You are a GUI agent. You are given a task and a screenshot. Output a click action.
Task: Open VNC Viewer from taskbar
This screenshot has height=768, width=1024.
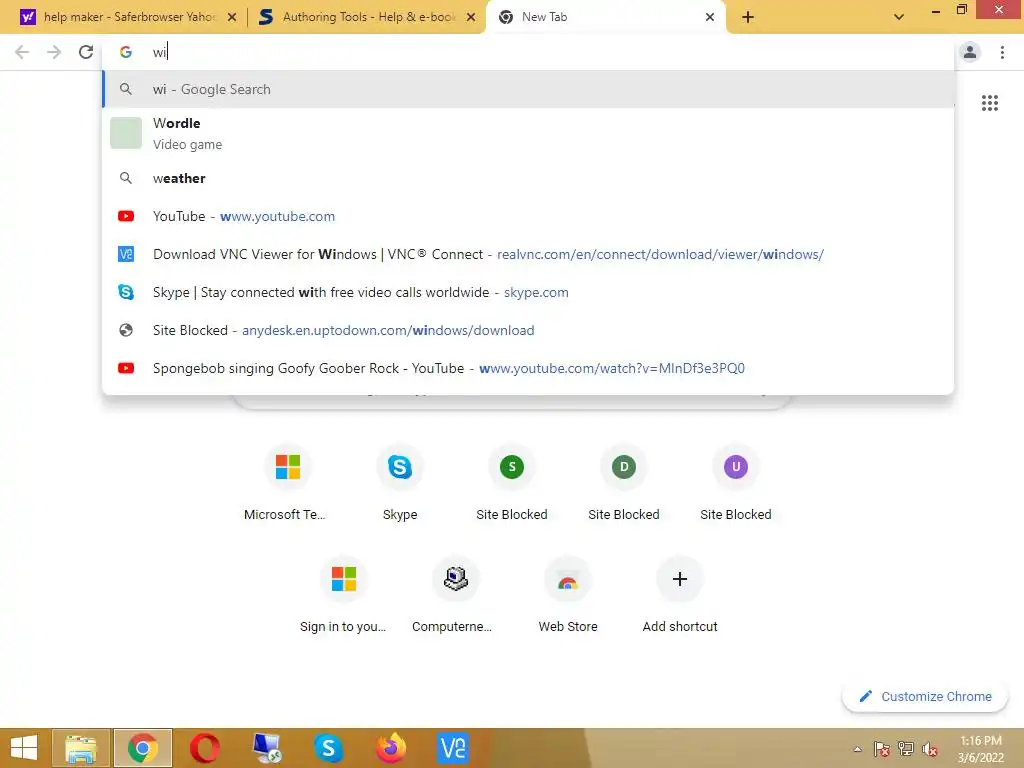click(x=452, y=748)
